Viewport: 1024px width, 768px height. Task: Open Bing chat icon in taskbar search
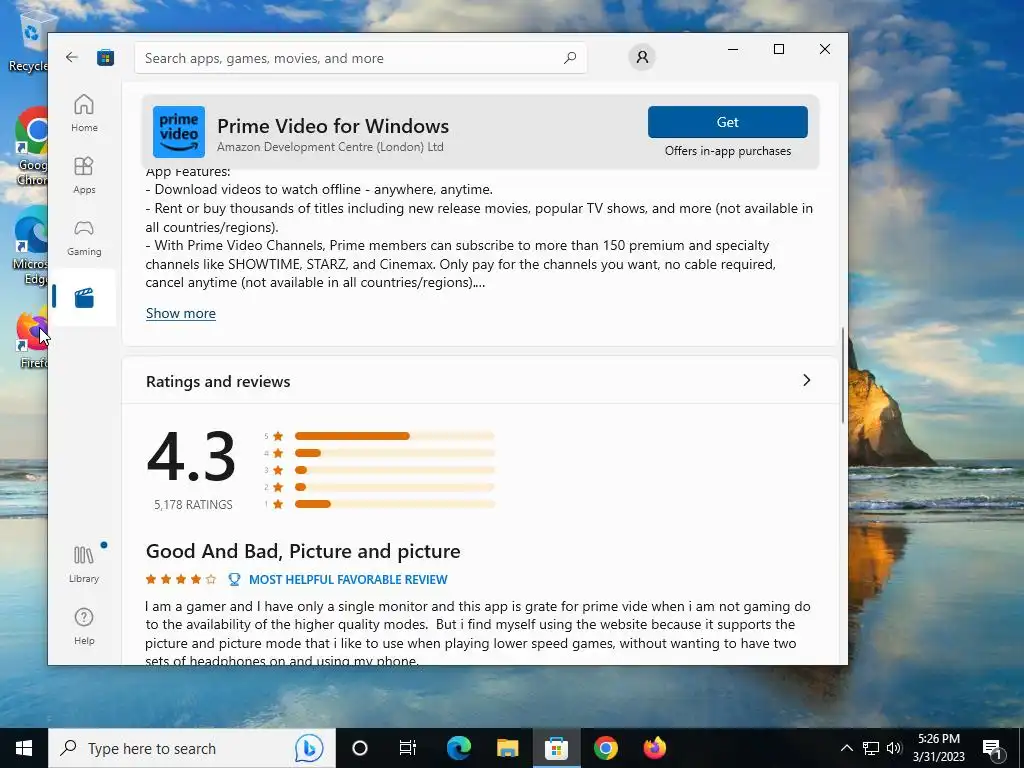pos(309,748)
